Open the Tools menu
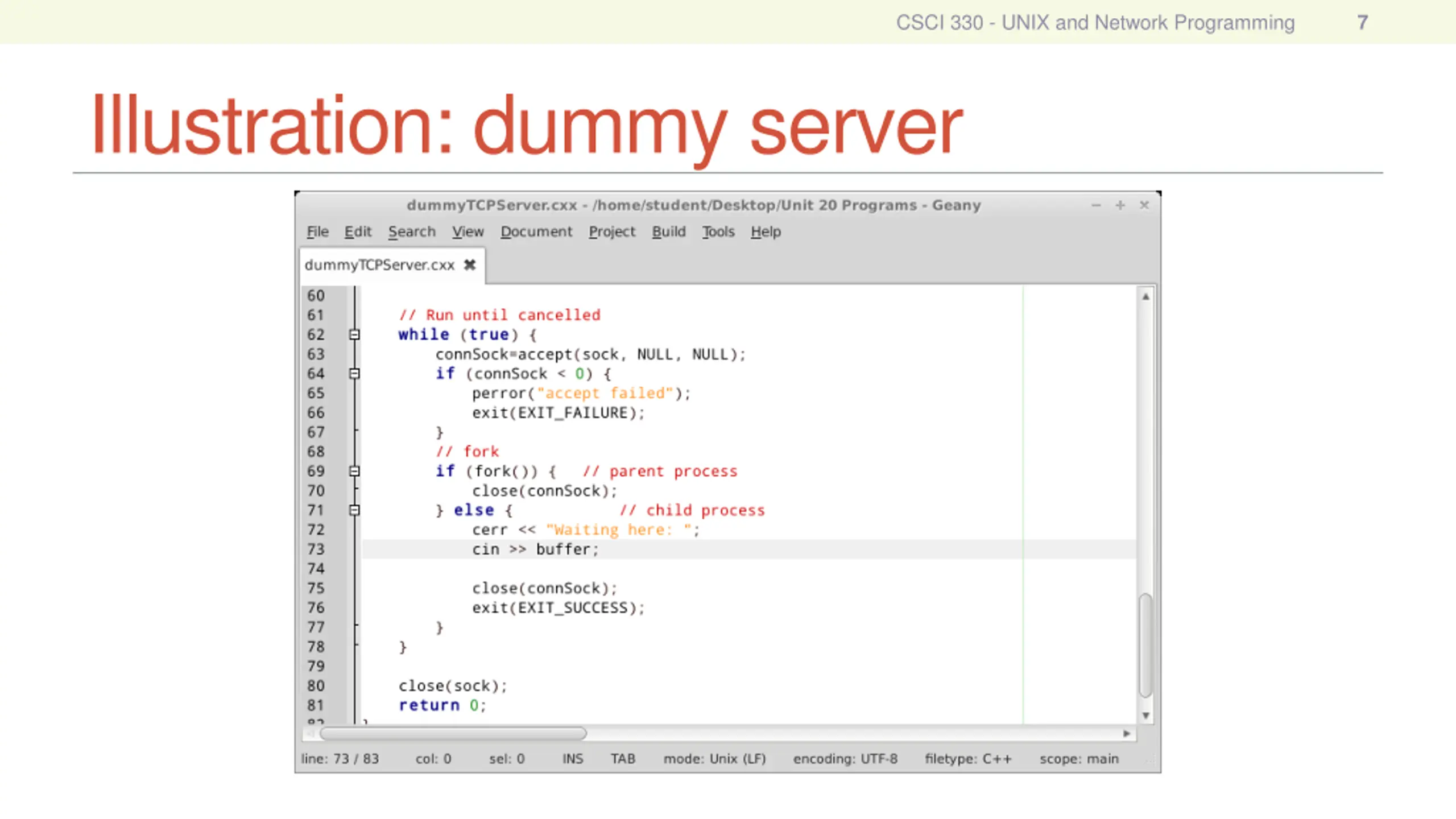 click(x=718, y=232)
